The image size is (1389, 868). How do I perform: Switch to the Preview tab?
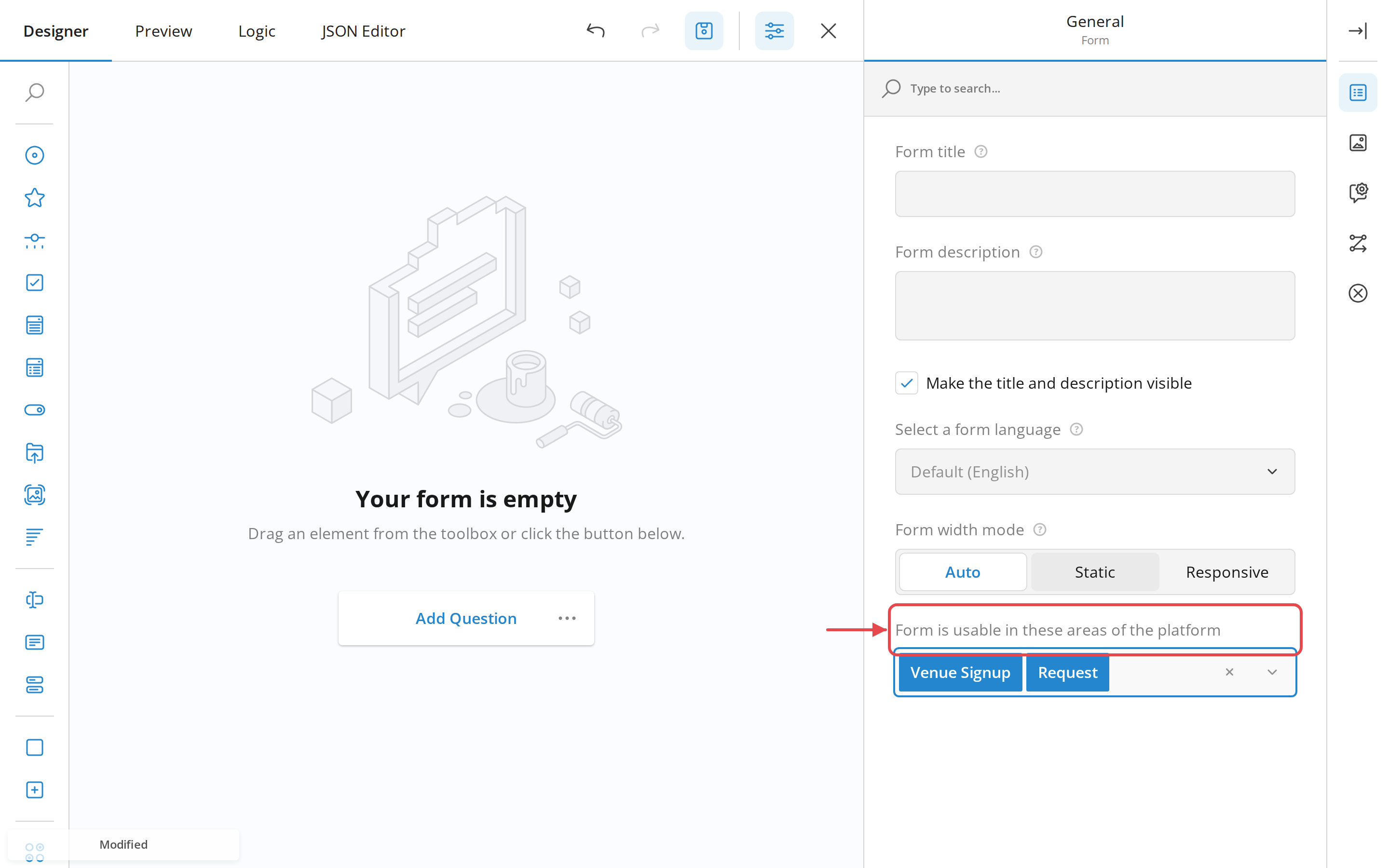pos(163,31)
